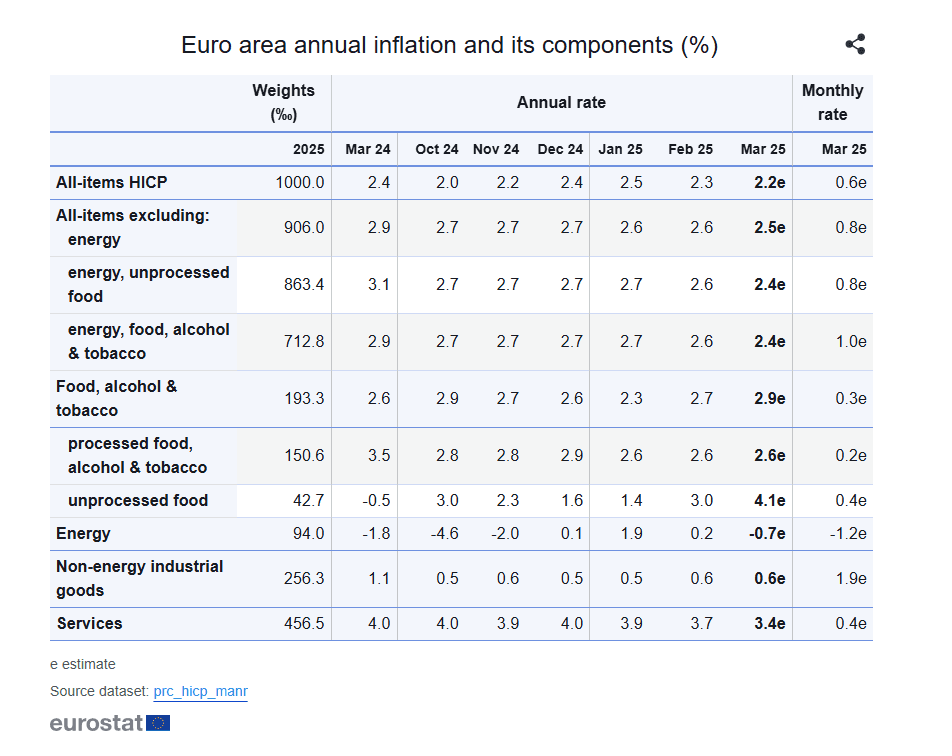This screenshot has width=952, height=756.
Task: Select the Services row label
Action: tap(90, 623)
